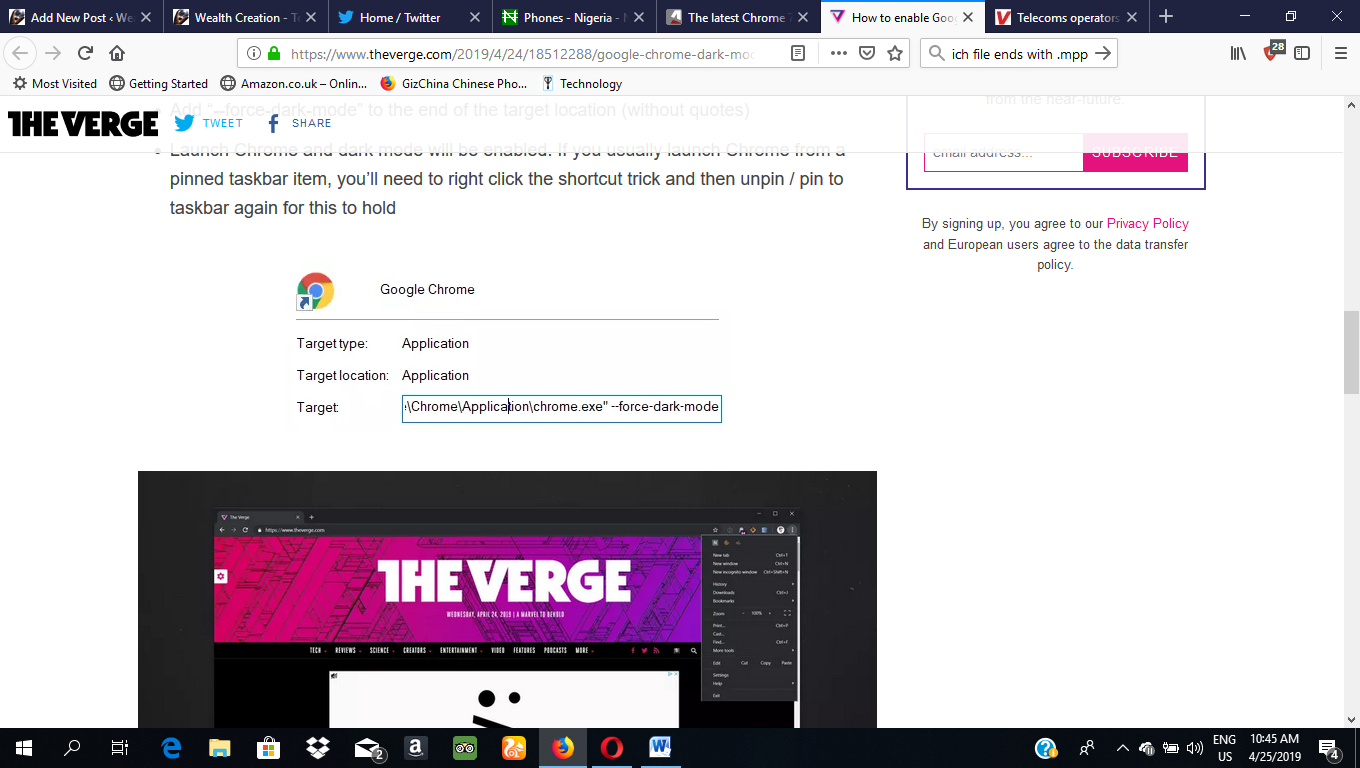Switch to Phones - Nigeria tab
The height and width of the screenshot is (768, 1360).
pos(574,17)
